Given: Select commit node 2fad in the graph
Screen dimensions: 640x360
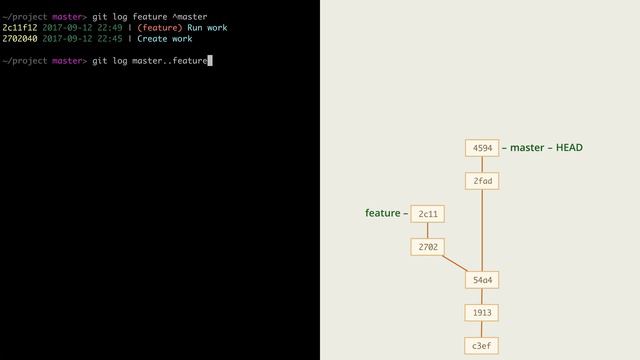Looking at the screenshot, I should coord(482,181).
